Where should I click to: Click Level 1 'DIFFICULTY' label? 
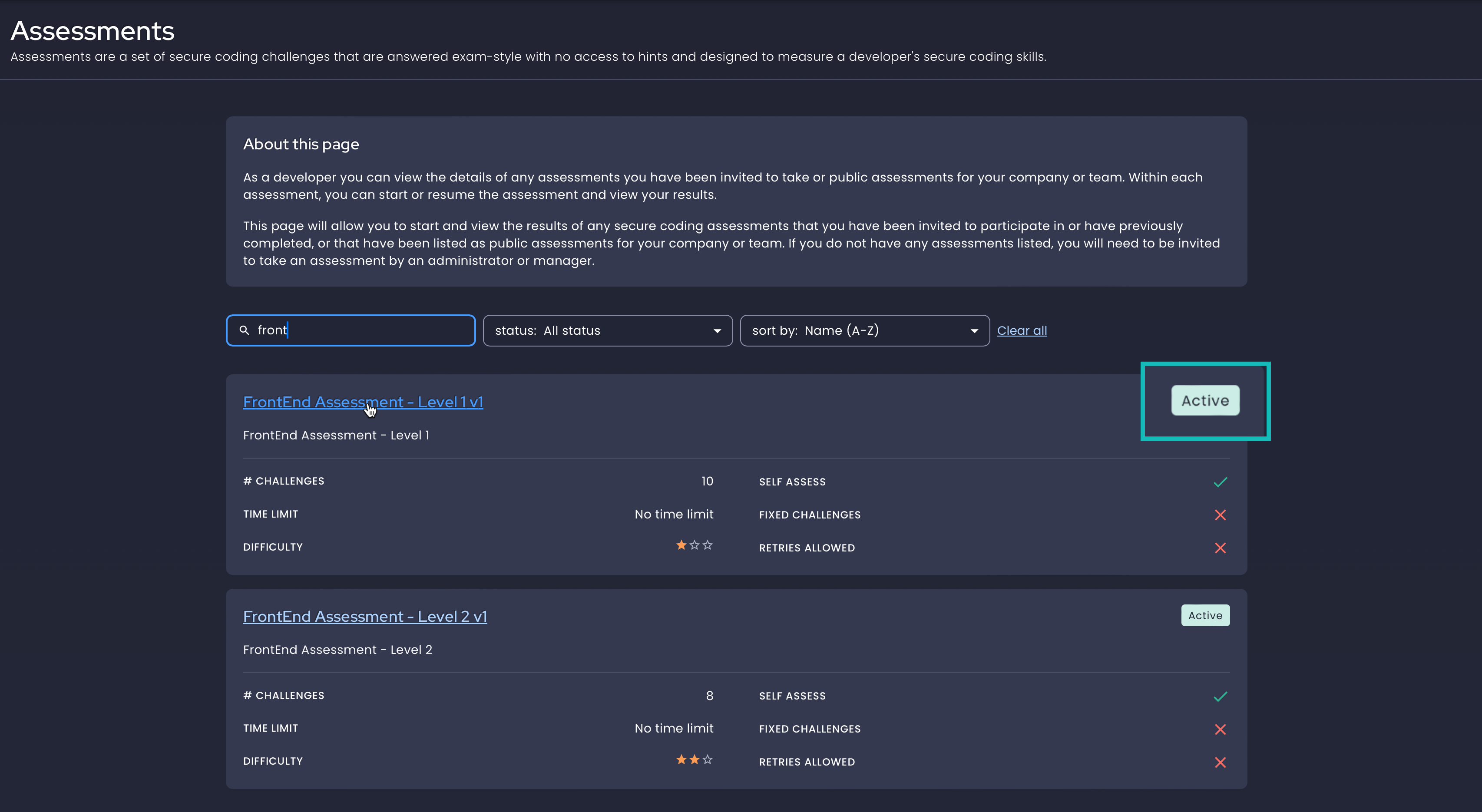(x=273, y=547)
